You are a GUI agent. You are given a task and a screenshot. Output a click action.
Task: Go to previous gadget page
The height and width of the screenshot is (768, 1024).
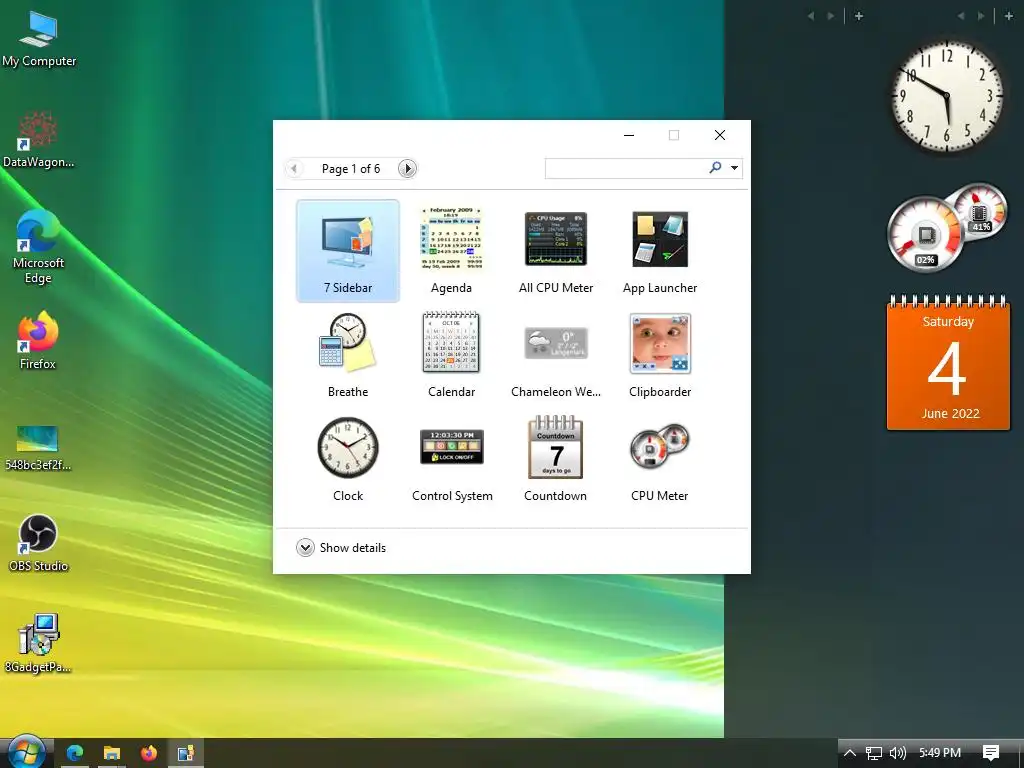(x=294, y=168)
